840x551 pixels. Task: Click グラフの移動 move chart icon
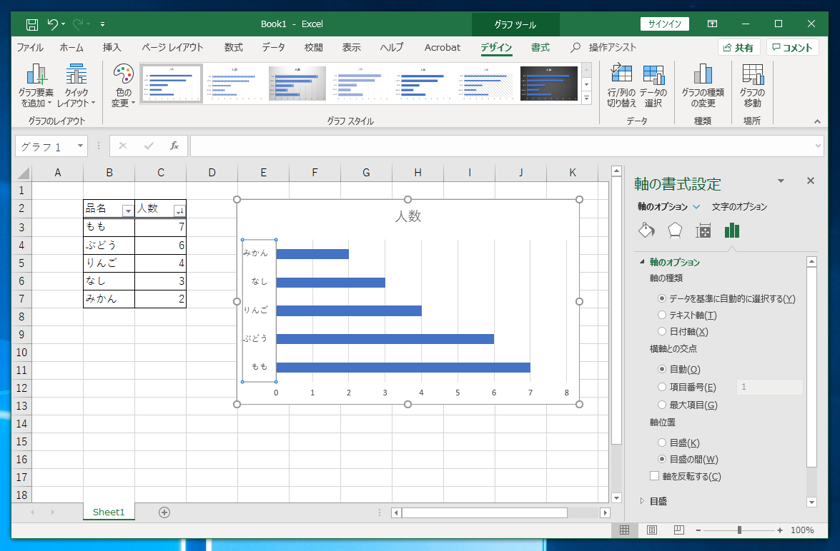tap(753, 85)
